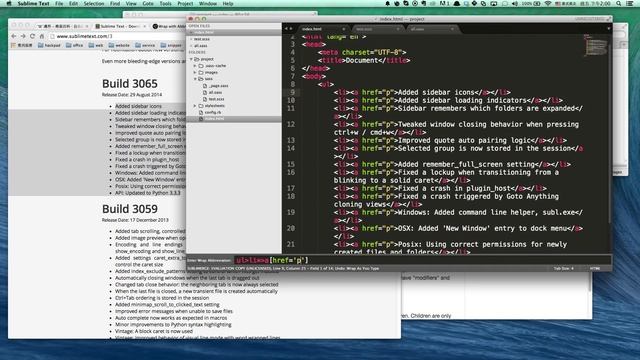The image size is (640, 360).
Task: Click next tab arrow in tab bar
Action: (291, 29)
